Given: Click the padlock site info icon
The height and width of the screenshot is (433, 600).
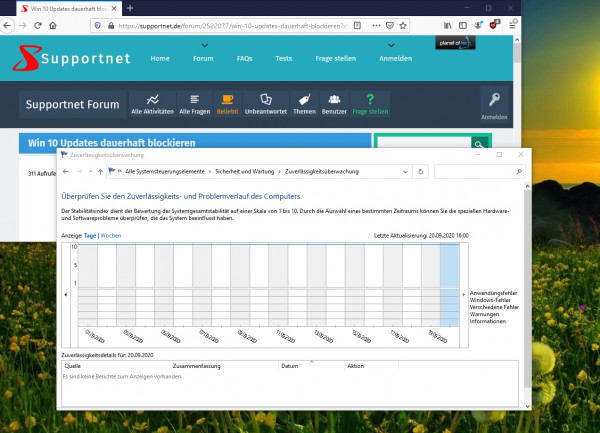Looking at the screenshot, I should [x=111, y=26].
